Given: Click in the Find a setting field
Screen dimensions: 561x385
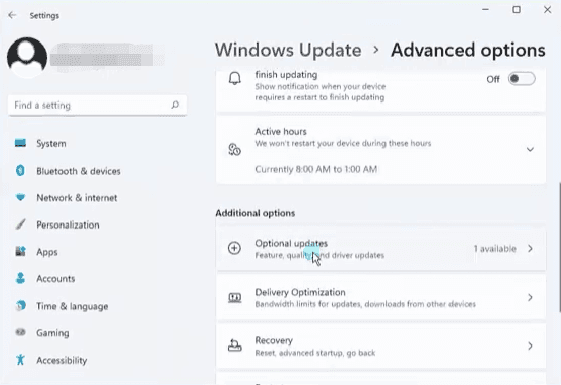Looking at the screenshot, I should coord(97,105).
